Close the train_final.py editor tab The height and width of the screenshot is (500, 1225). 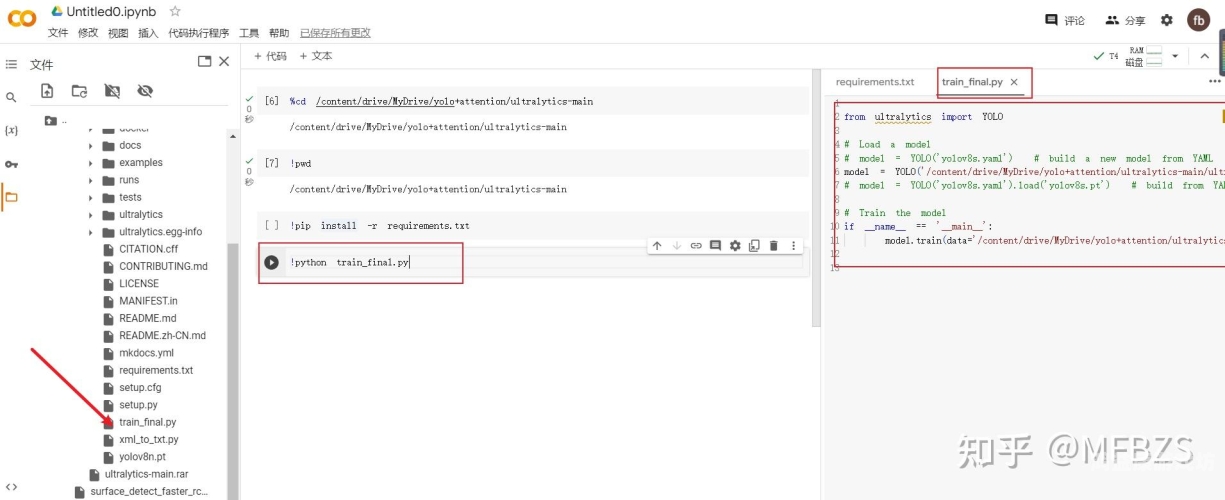click(1014, 82)
